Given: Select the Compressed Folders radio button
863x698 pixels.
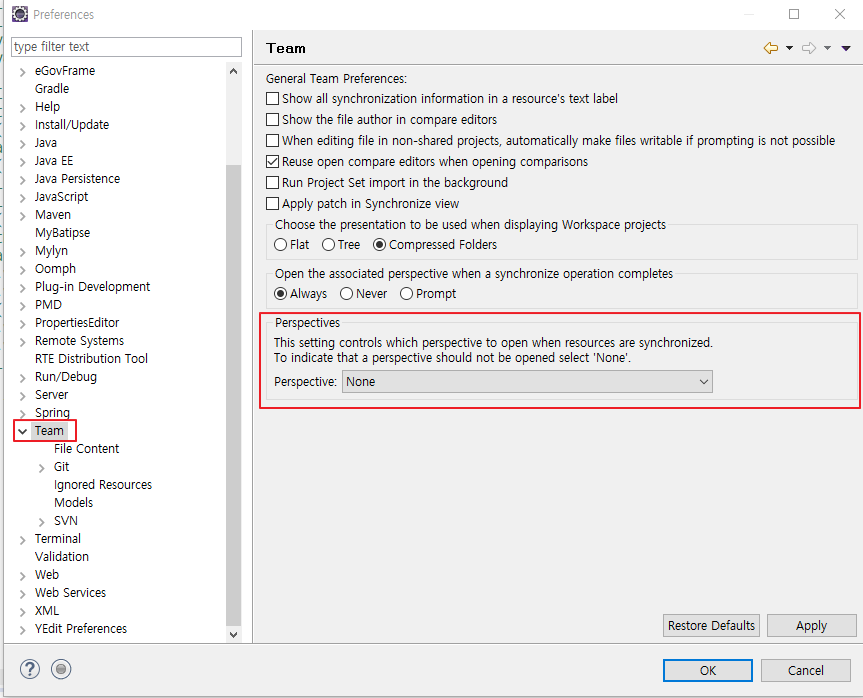Looking at the screenshot, I should click(379, 244).
